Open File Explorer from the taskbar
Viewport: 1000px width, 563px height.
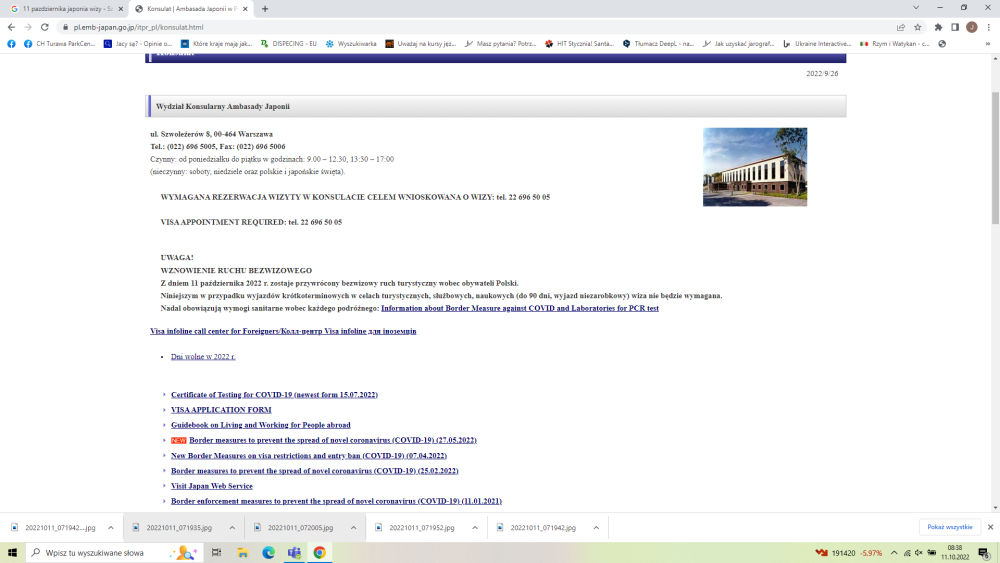point(242,552)
